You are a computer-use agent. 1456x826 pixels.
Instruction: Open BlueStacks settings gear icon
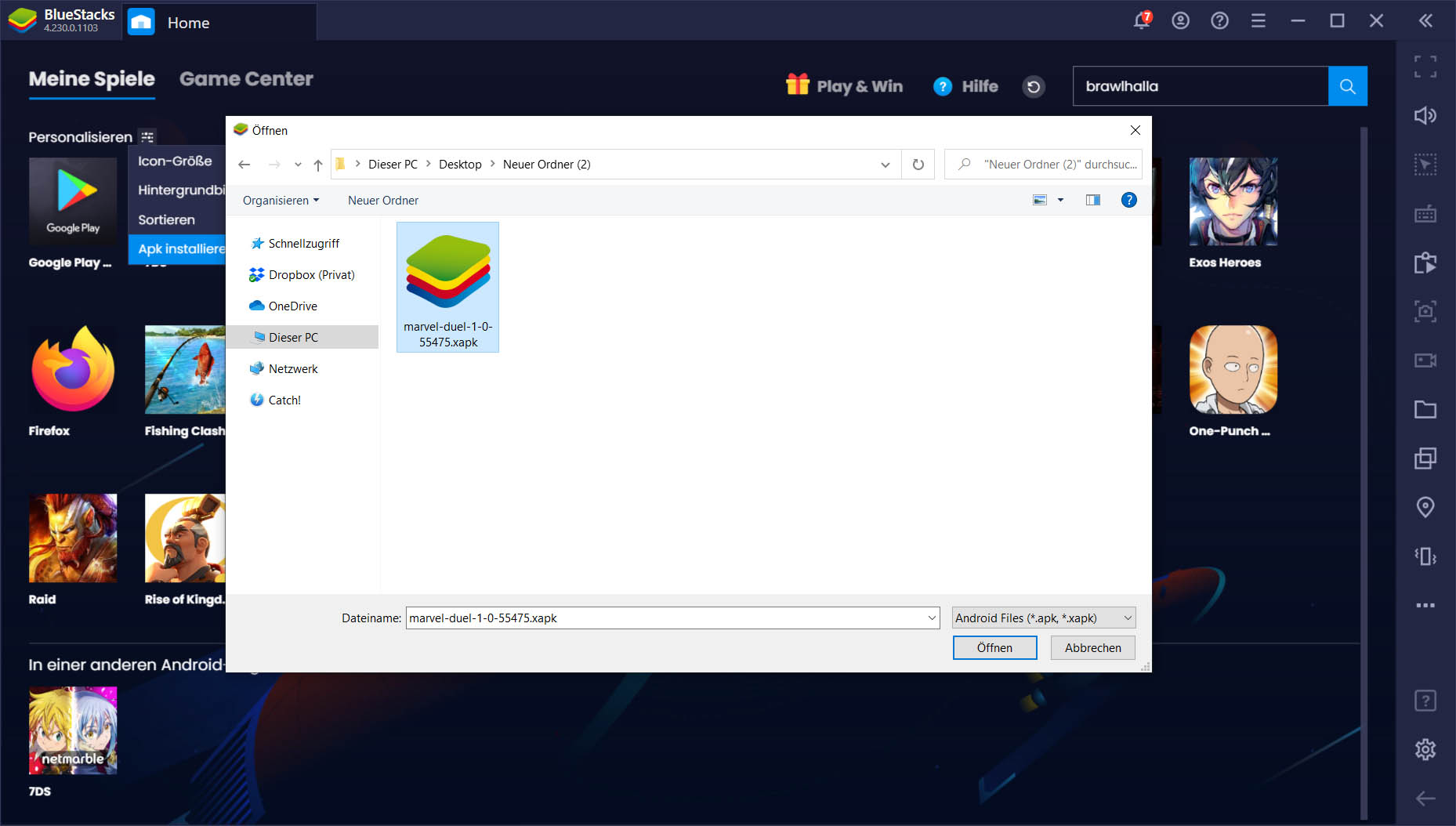coord(1425,749)
